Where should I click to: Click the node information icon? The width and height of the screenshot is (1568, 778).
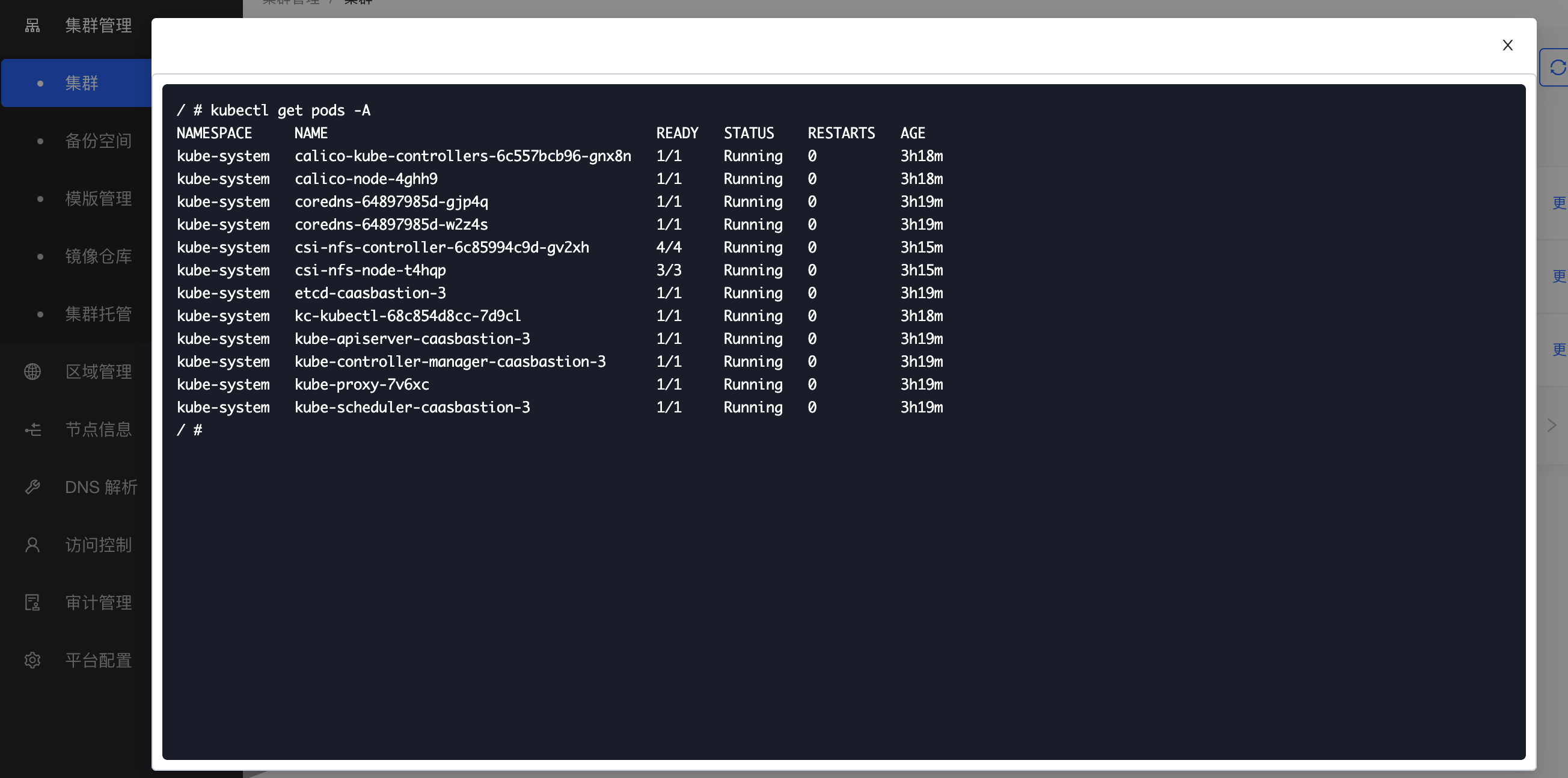pyautogui.click(x=32, y=429)
